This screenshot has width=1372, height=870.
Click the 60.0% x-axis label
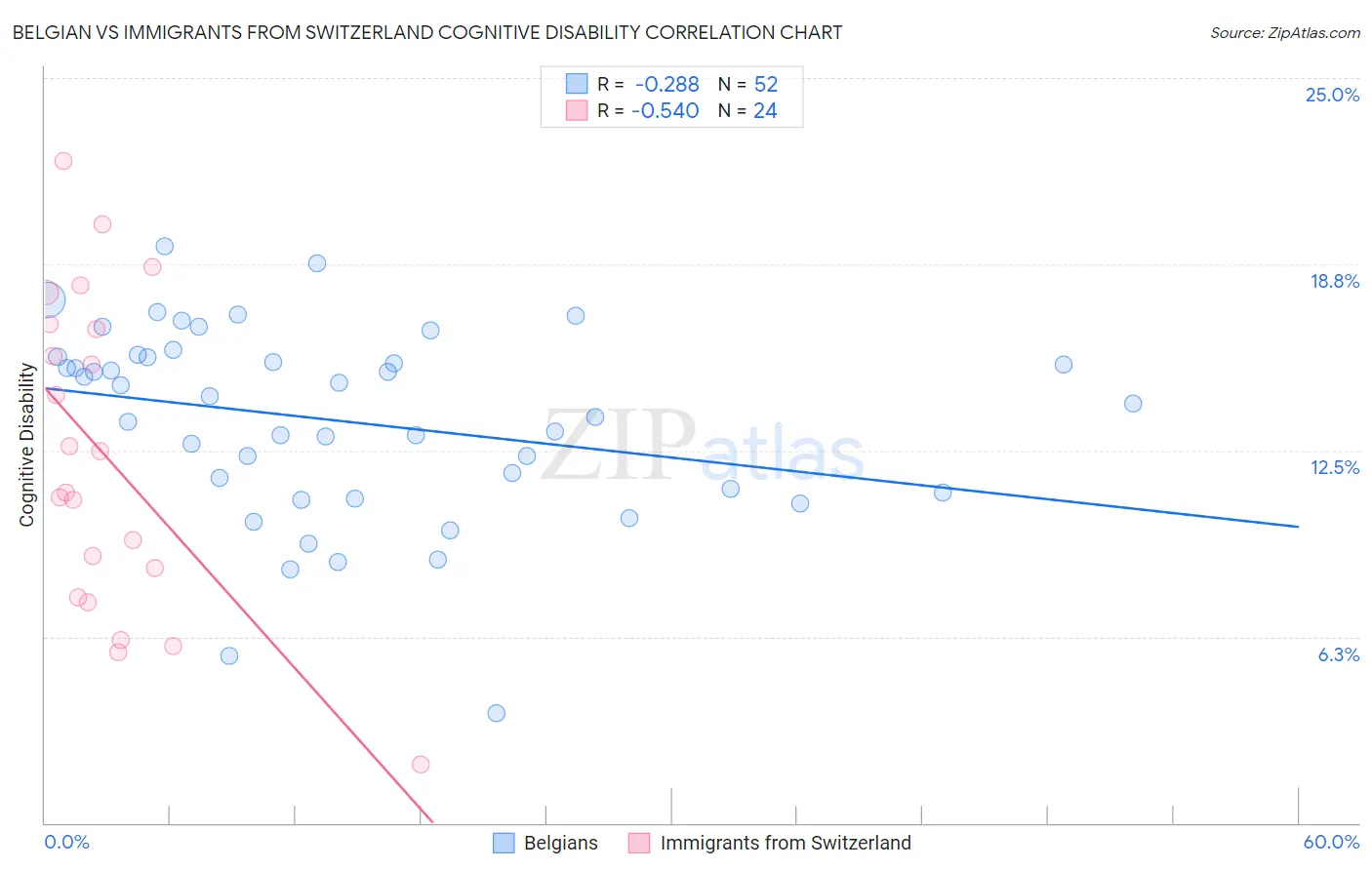(1331, 842)
